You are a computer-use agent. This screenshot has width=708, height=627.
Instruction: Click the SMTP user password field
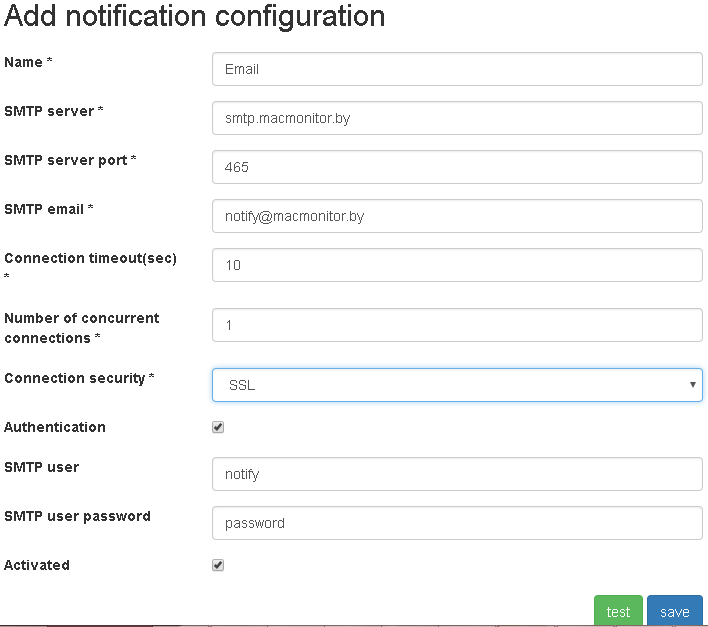(x=457, y=523)
